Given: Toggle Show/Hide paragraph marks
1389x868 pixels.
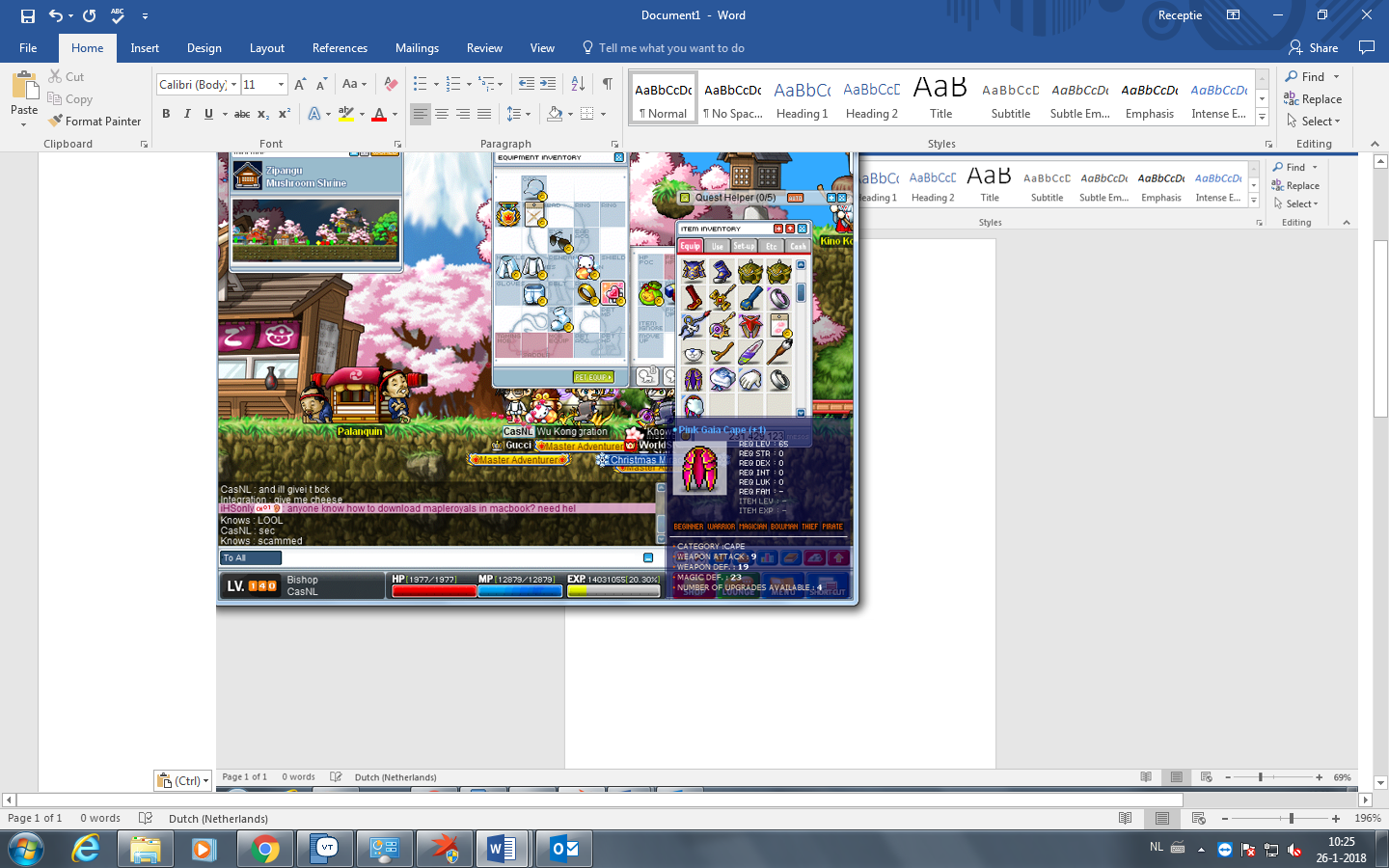Looking at the screenshot, I should [x=607, y=84].
